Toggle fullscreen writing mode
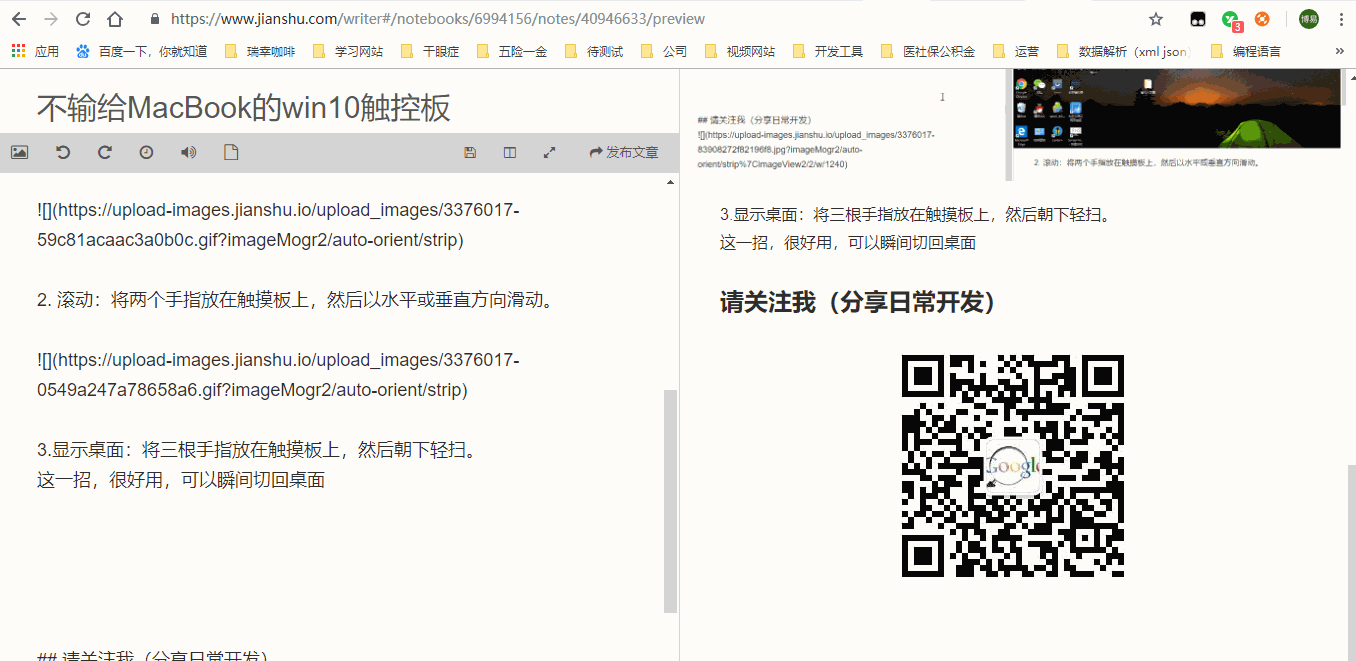The image size is (1356, 661). [x=549, y=152]
